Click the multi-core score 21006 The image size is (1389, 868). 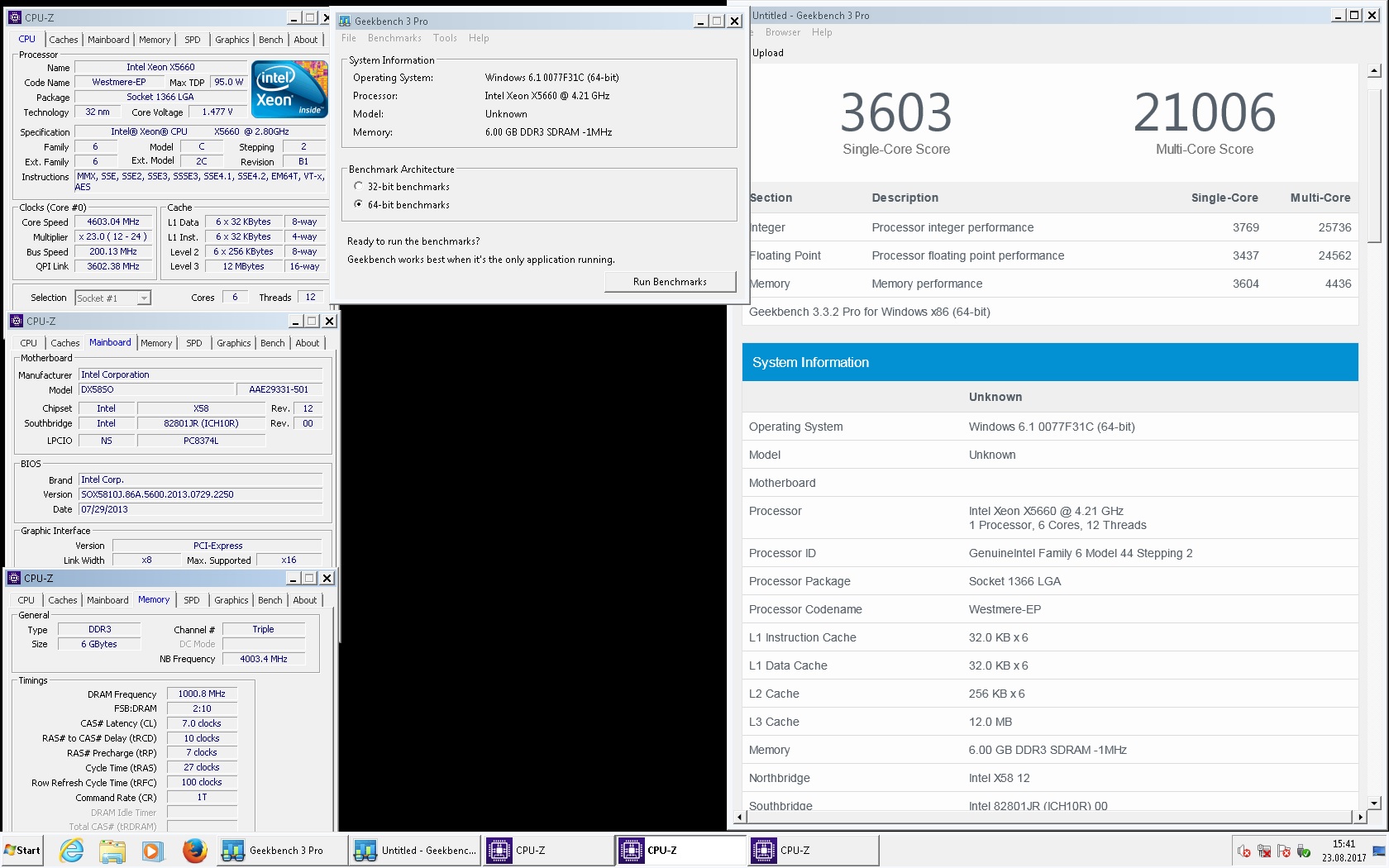click(x=1205, y=112)
